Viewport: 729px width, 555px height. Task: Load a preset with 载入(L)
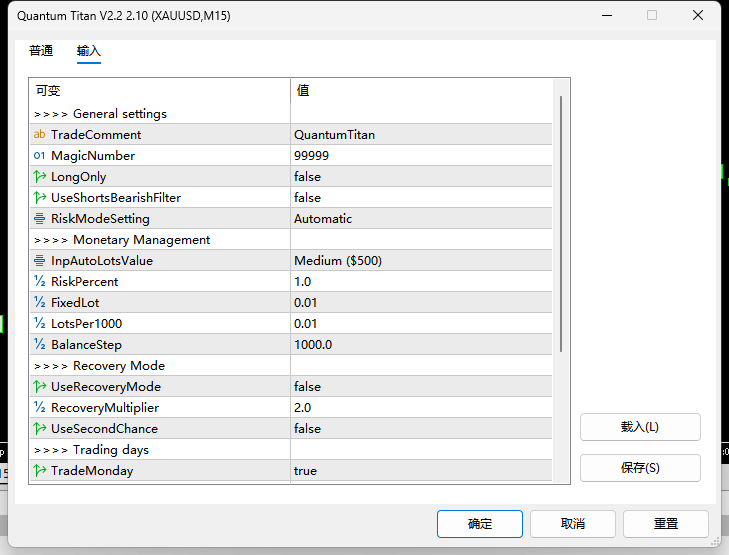tap(640, 427)
